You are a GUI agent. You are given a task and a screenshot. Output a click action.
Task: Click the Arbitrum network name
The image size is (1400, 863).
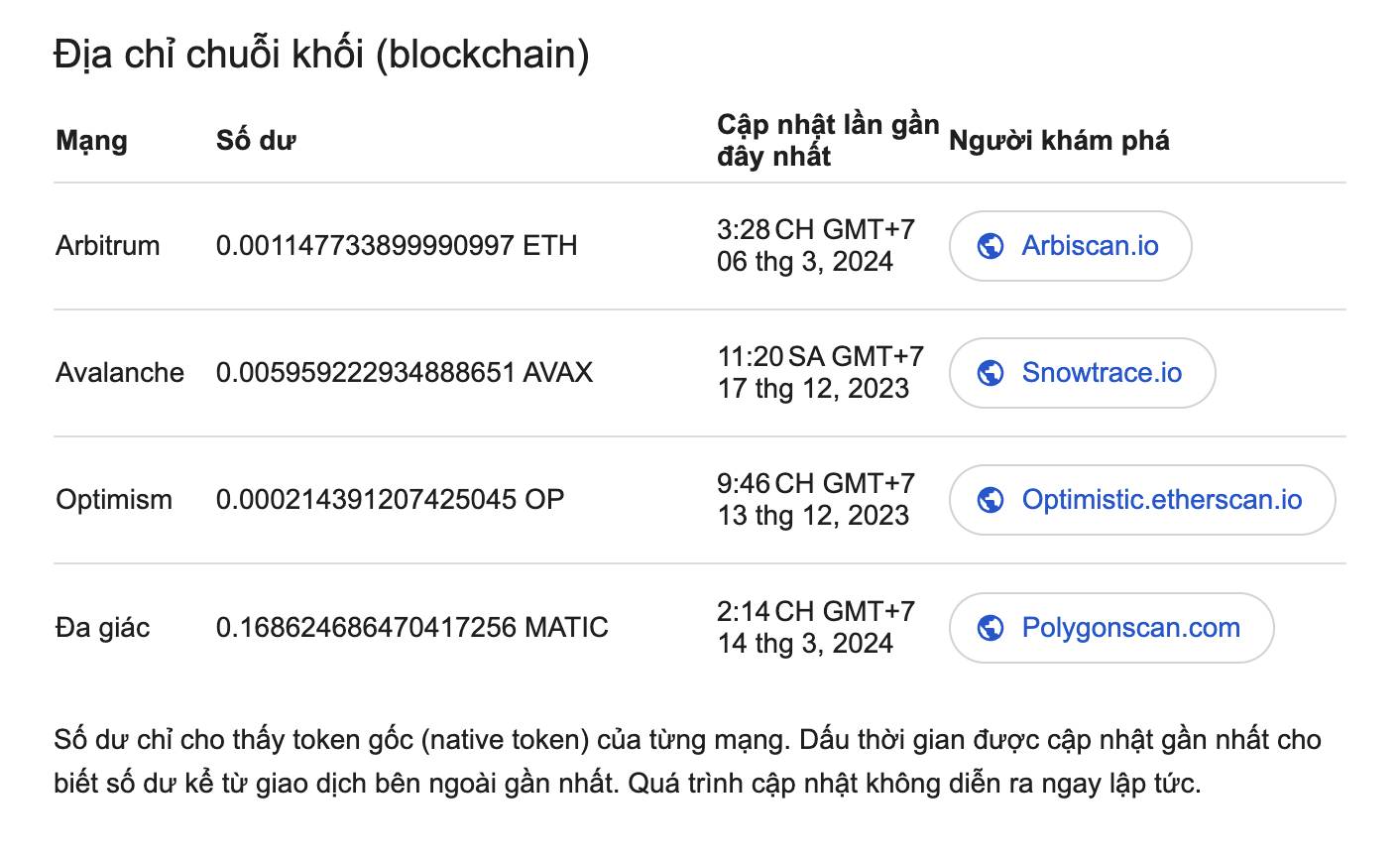click(107, 246)
